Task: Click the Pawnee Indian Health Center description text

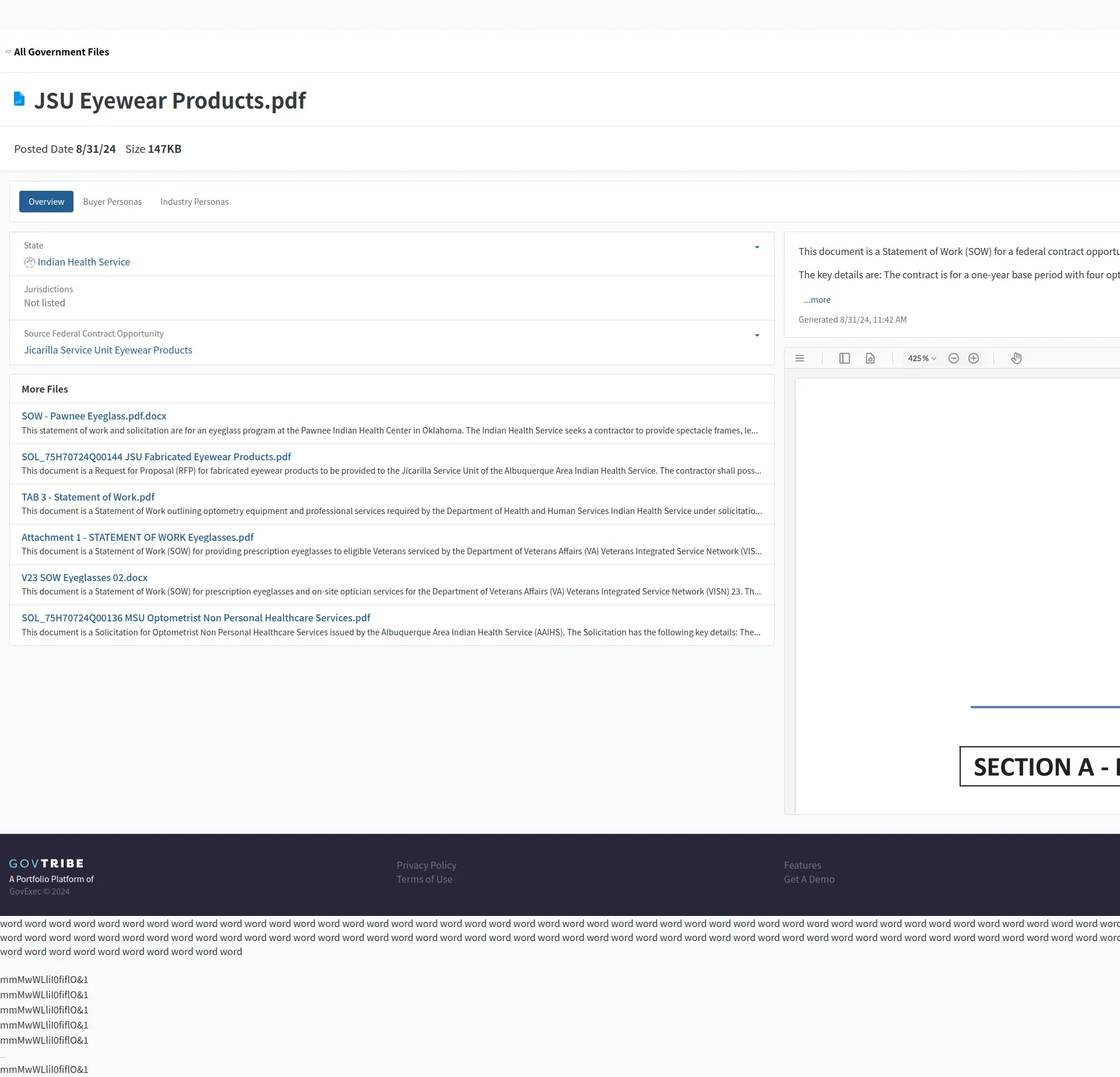Action: (390, 431)
